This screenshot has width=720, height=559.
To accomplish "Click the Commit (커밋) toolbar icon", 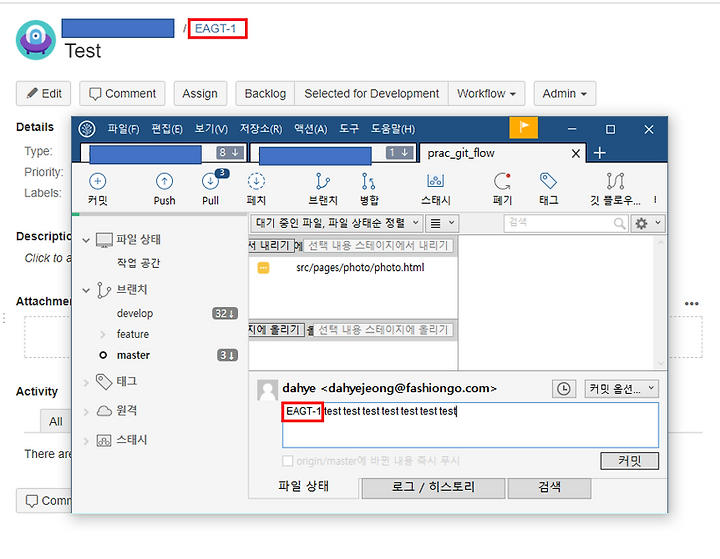I will coord(97,181).
